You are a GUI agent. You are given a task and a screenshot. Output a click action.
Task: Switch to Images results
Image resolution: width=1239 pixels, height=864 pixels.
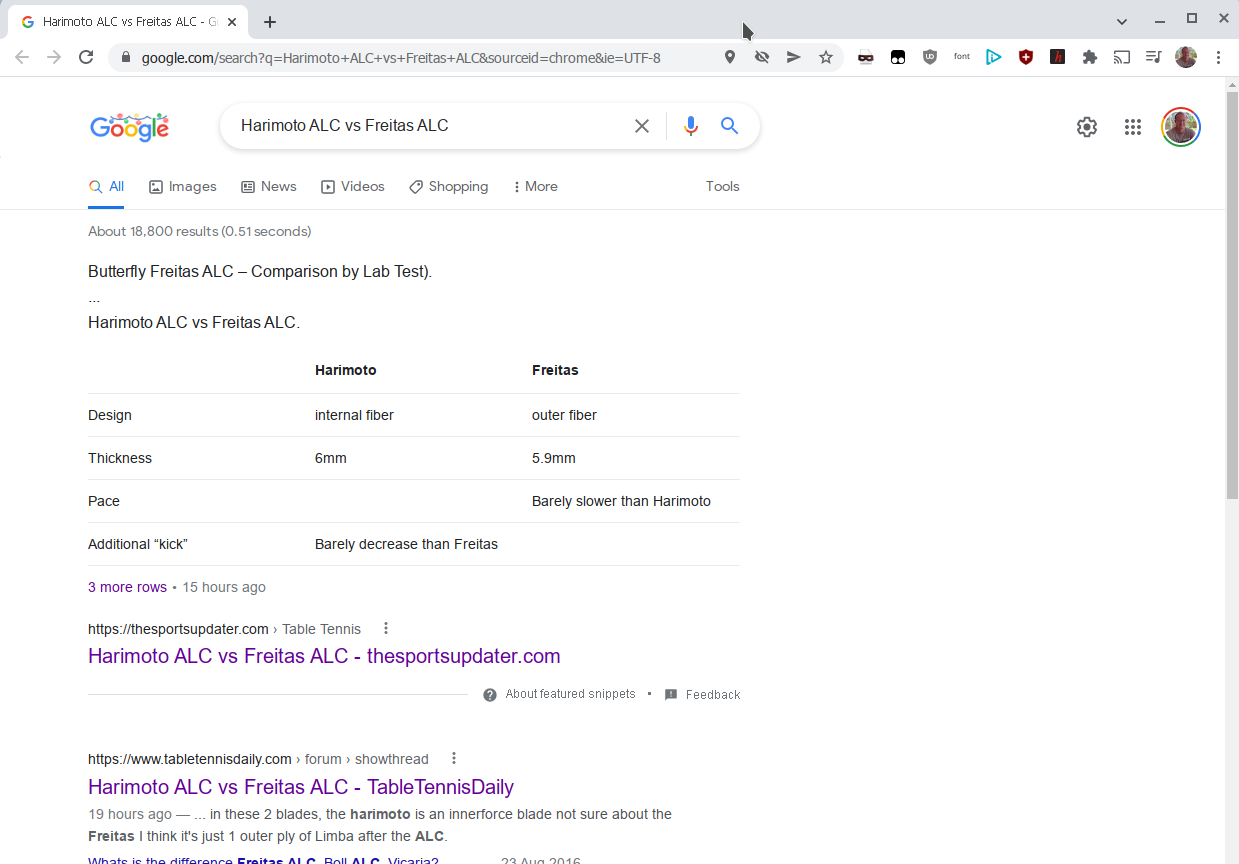click(183, 187)
